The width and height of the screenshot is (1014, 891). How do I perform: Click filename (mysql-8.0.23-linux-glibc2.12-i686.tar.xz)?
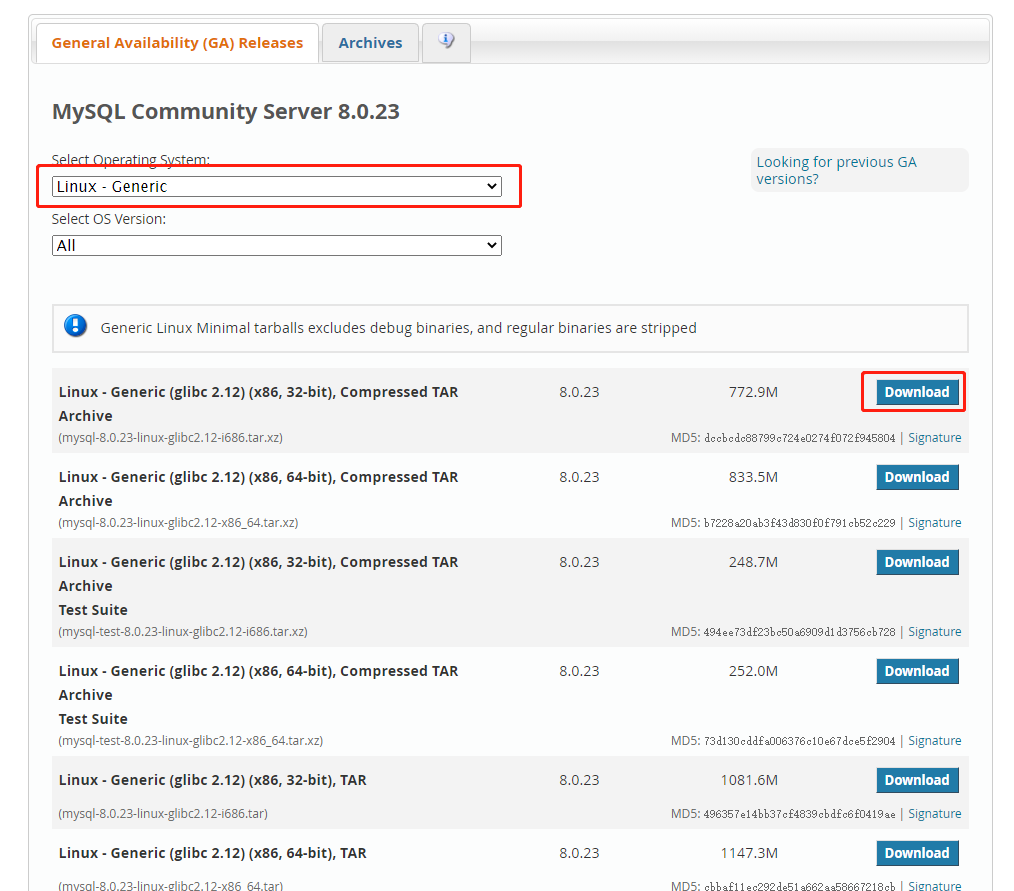(171, 438)
